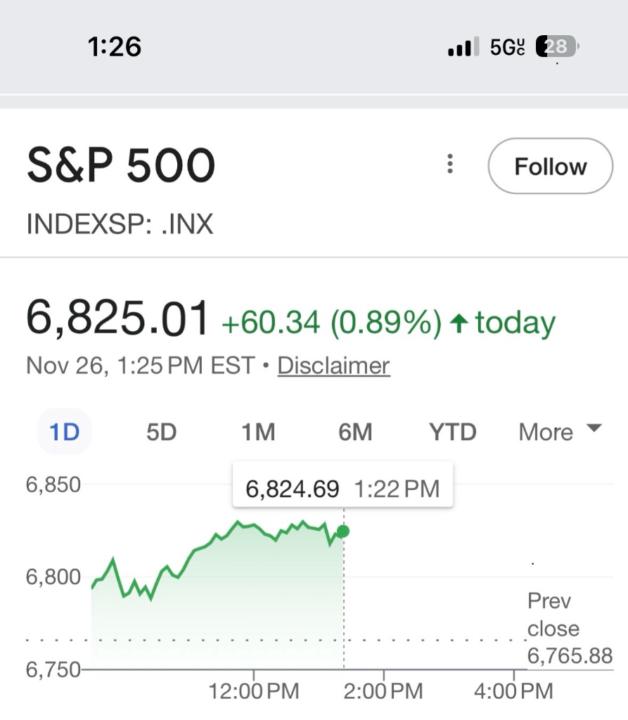Switch to the 1M range tab
The height and width of the screenshot is (720, 628).
pos(258,433)
